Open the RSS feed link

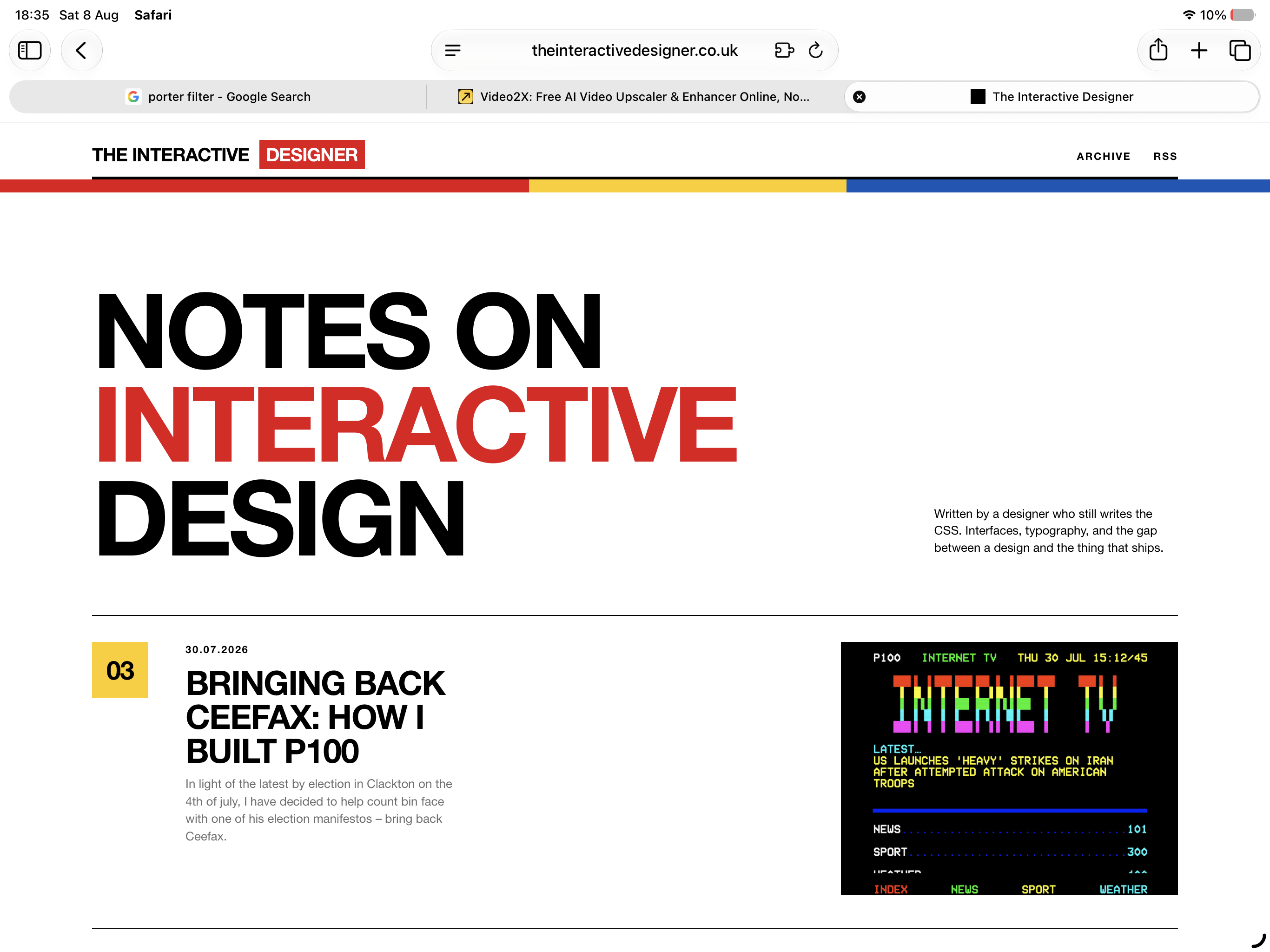pos(1165,156)
